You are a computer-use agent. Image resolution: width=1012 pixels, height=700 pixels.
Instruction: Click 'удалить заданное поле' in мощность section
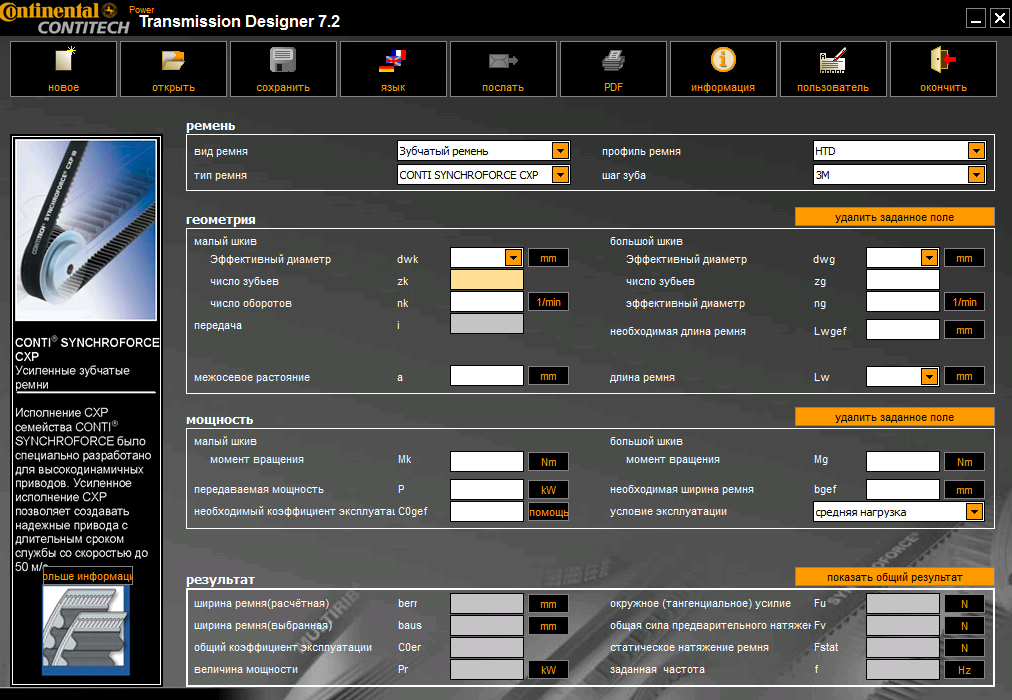(895, 417)
